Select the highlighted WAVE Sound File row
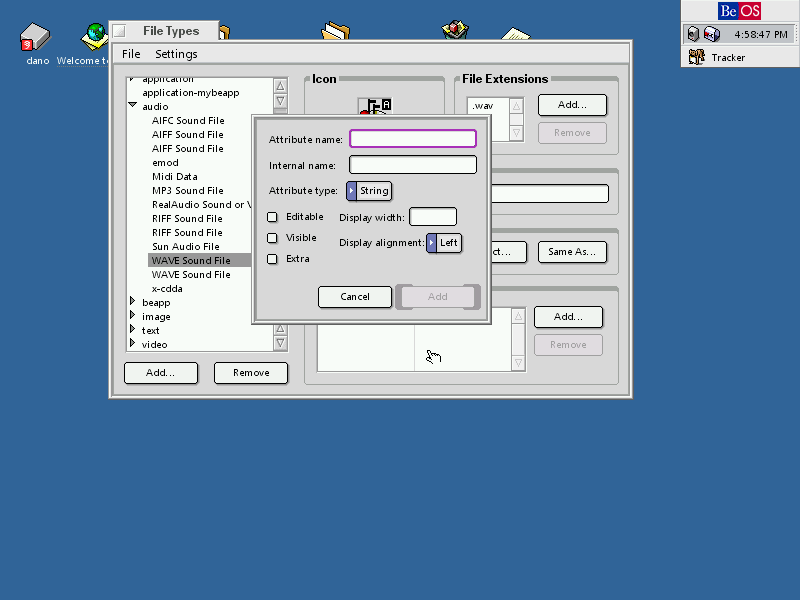800x600 pixels. pyautogui.click(x=199, y=261)
